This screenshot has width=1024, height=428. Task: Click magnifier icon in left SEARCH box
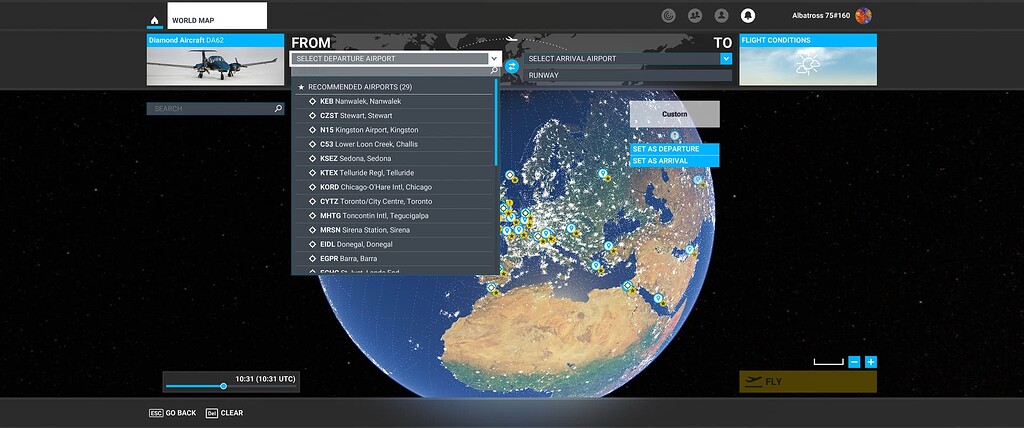[x=278, y=108]
